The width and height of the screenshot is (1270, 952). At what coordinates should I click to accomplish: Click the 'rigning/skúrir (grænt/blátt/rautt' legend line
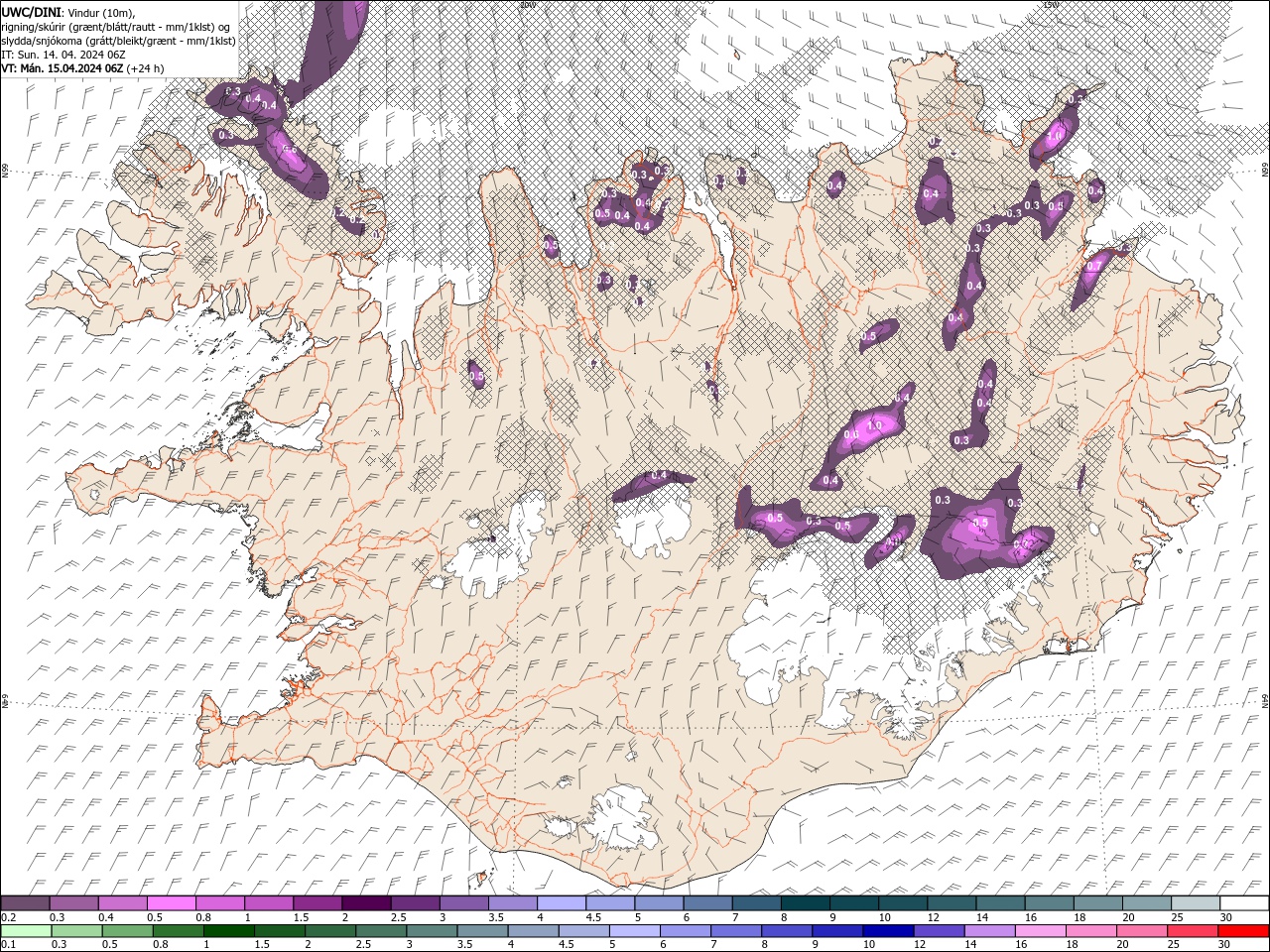click(x=116, y=26)
